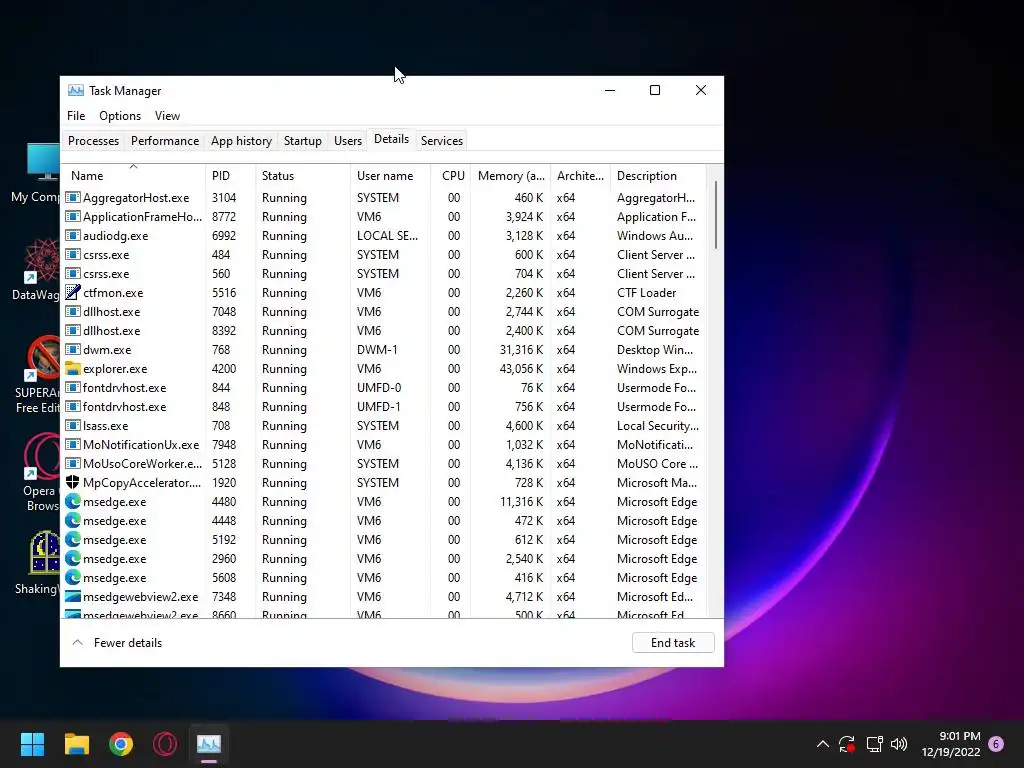Click the End task button
Screen dimensions: 1024x768
[673, 643]
